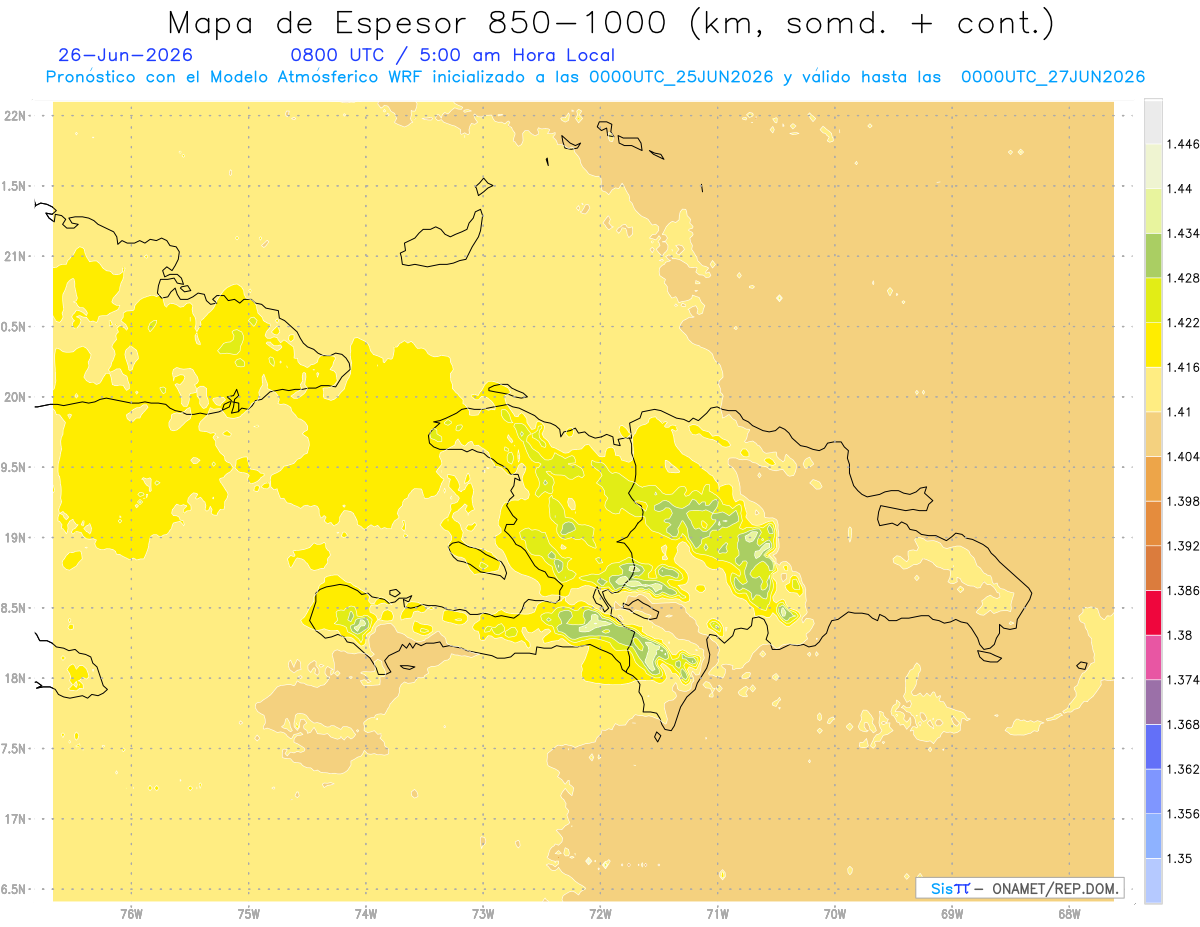
Task: Click the latitude label '19N'
Action: 14,537
